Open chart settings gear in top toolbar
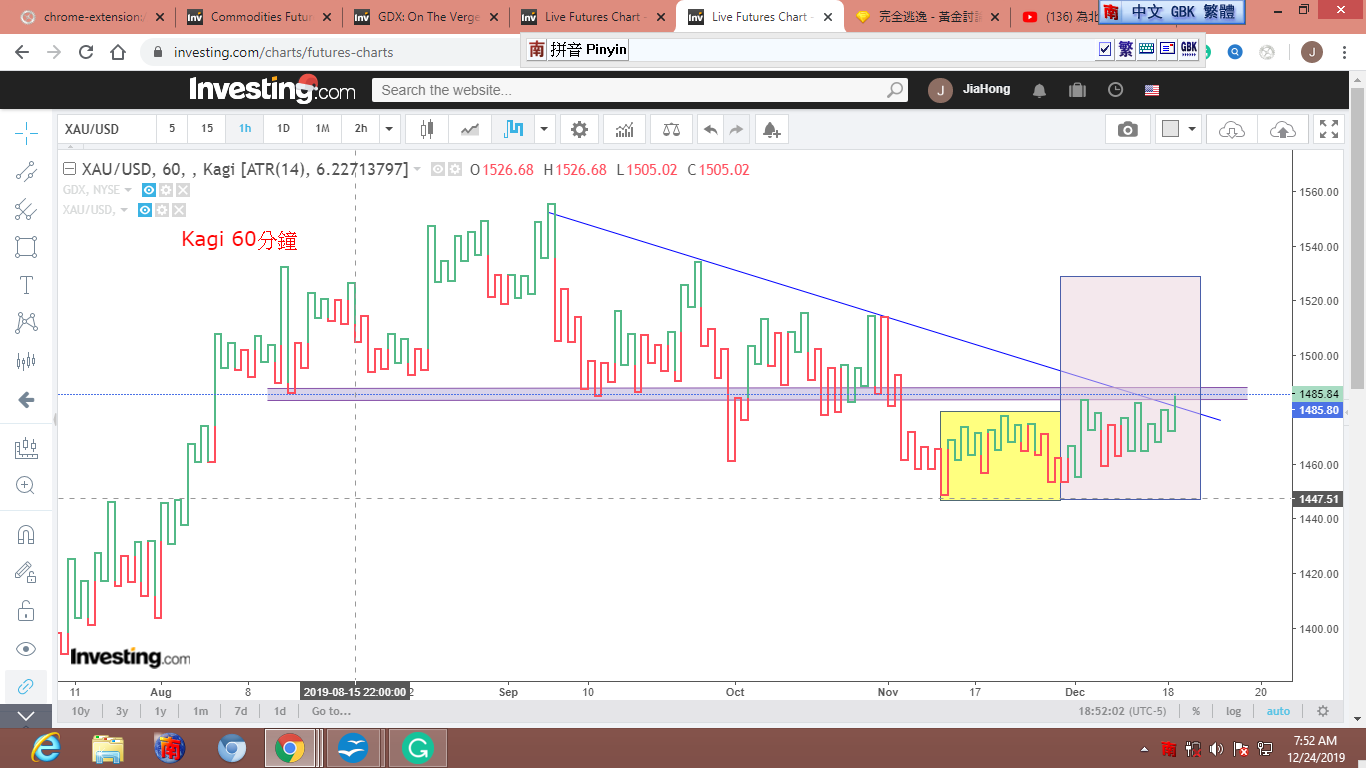 [x=579, y=129]
